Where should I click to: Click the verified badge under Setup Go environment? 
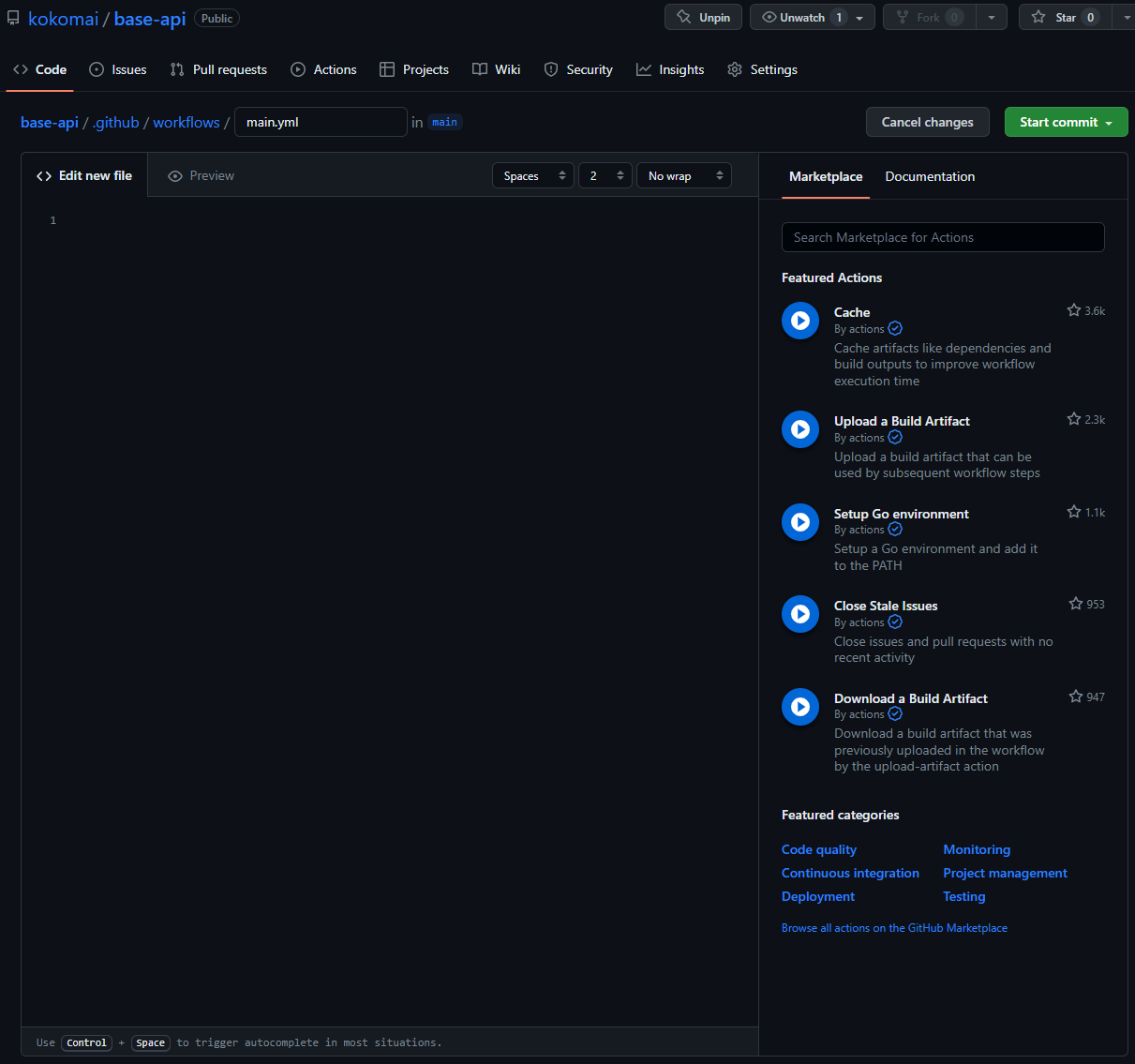(x=895, y=529)
